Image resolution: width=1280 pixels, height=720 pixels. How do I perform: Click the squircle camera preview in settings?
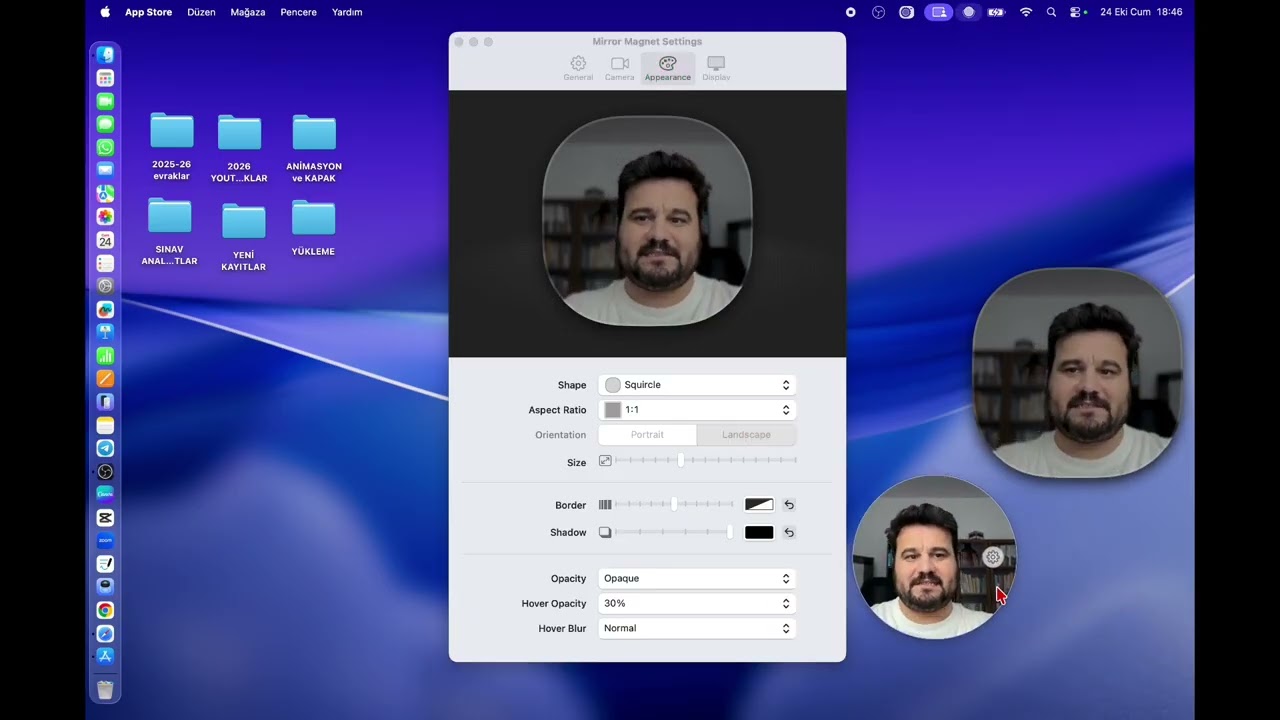click(x=647, y=221)
